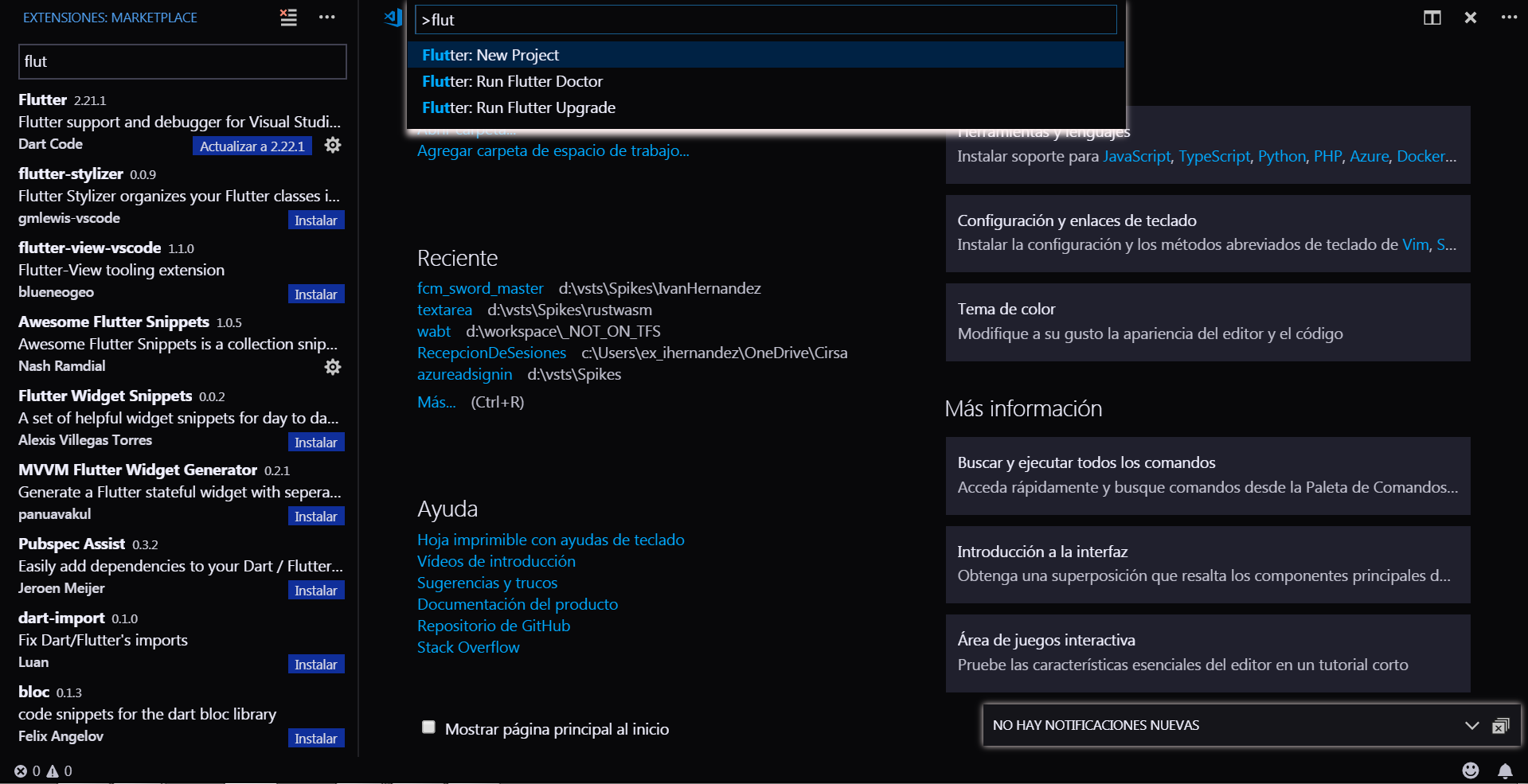Install bloc extension

(x=316, y=738)
